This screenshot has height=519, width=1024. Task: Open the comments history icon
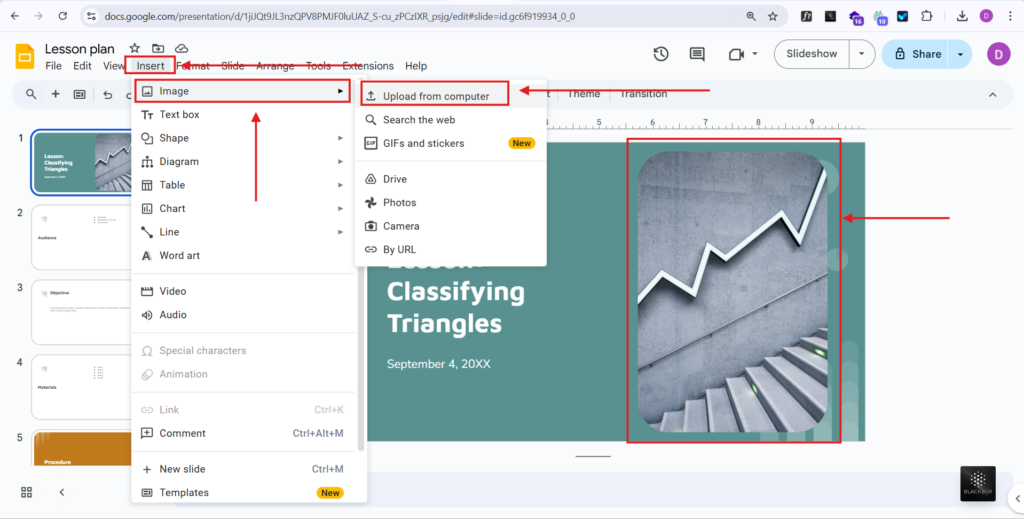coord(697,54)
